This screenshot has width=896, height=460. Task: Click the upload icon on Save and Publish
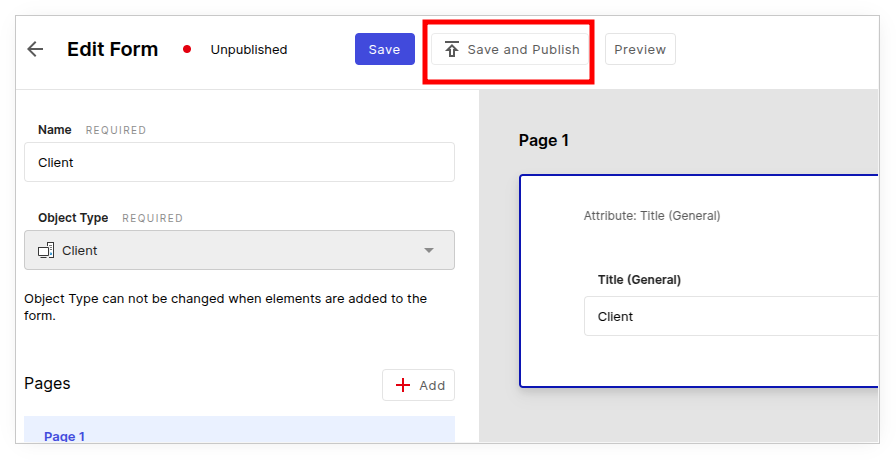452,49
